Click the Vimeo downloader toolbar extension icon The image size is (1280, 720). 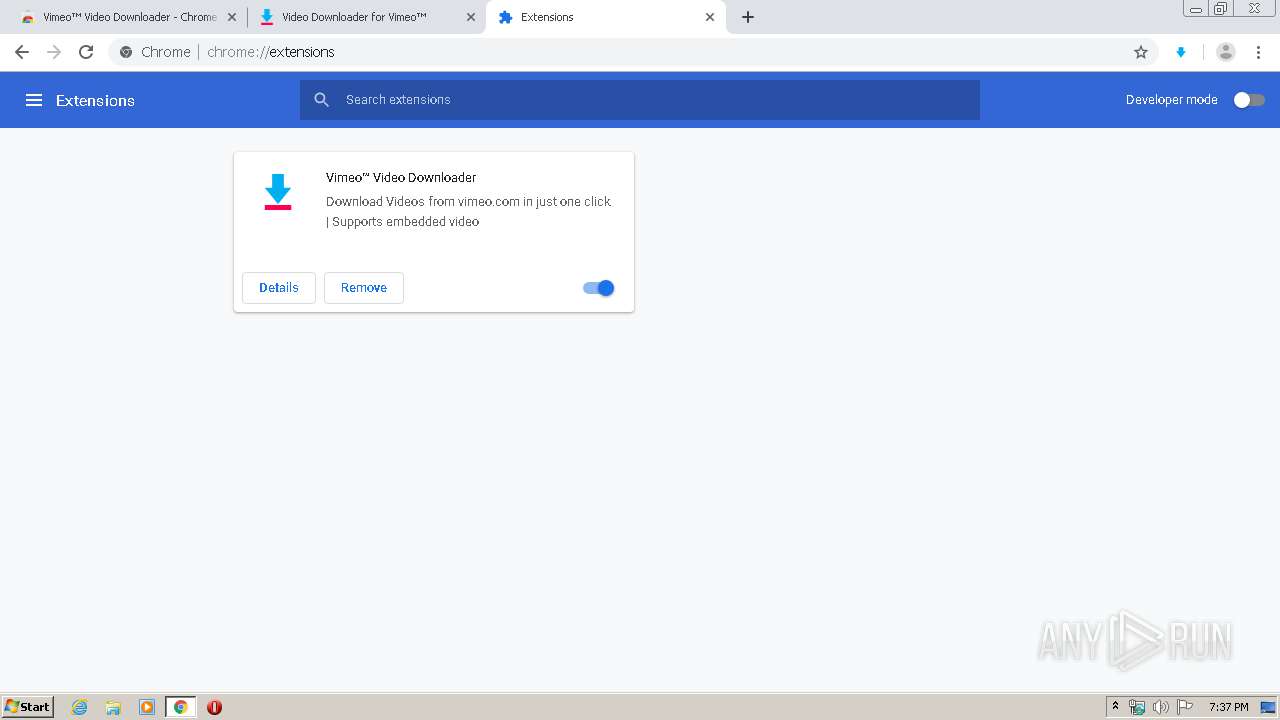1181,52
